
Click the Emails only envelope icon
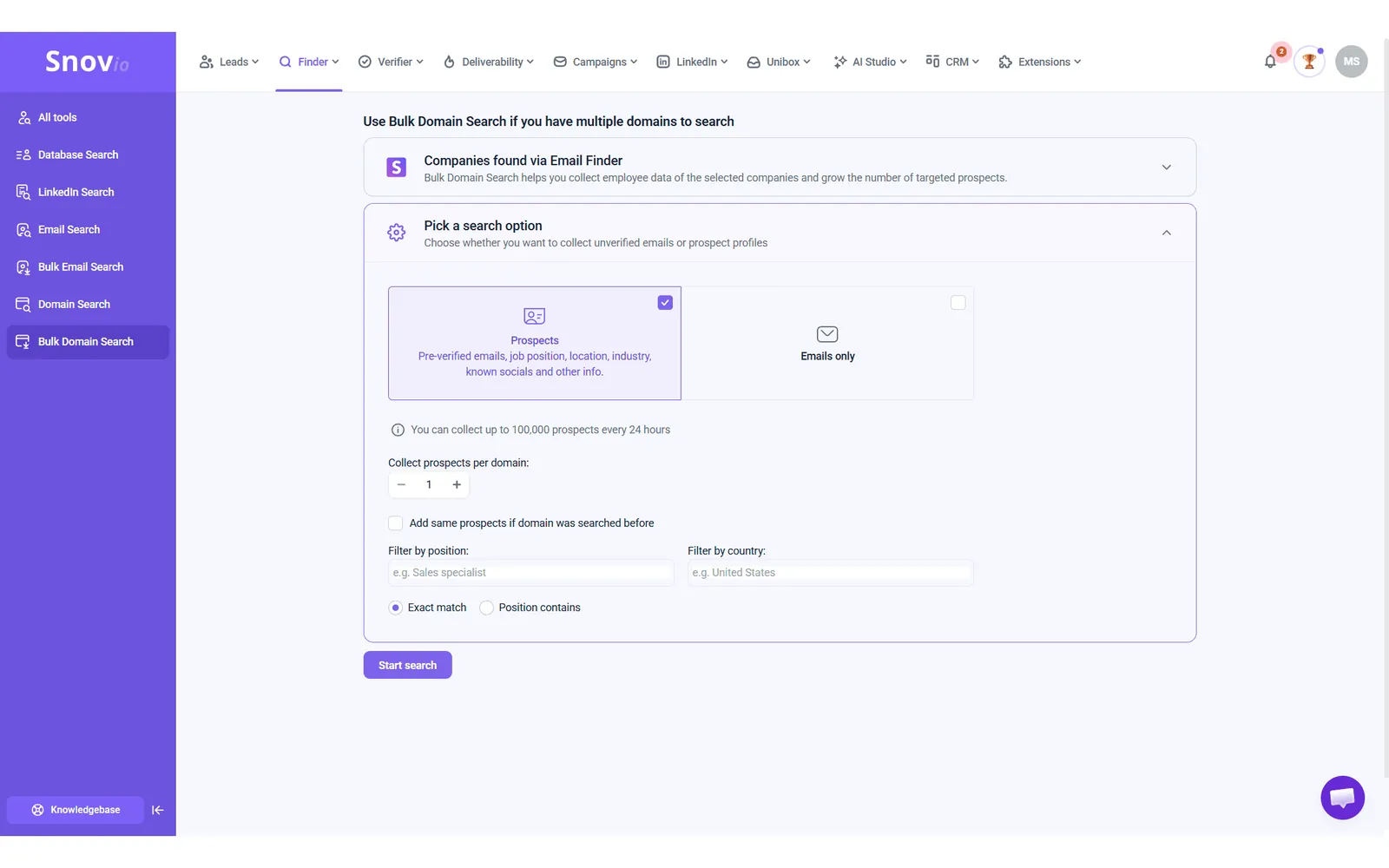[827, 334]
